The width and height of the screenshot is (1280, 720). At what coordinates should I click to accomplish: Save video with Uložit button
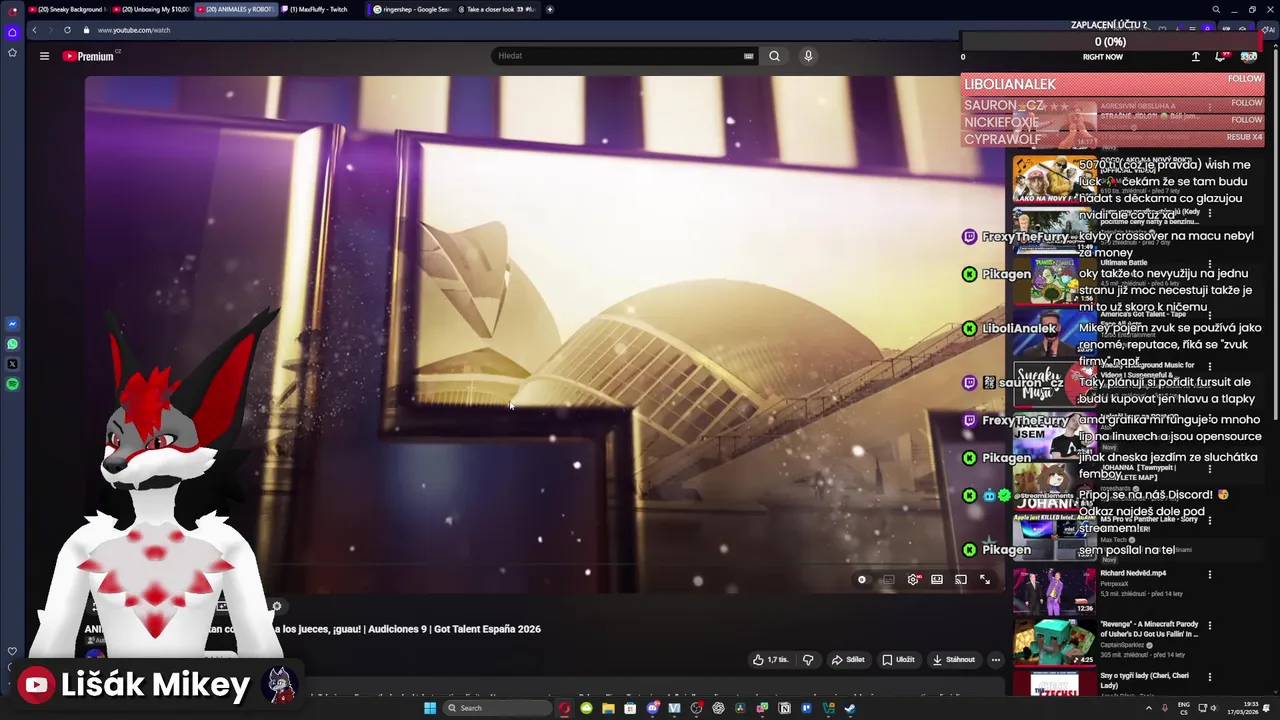(898, 660)
